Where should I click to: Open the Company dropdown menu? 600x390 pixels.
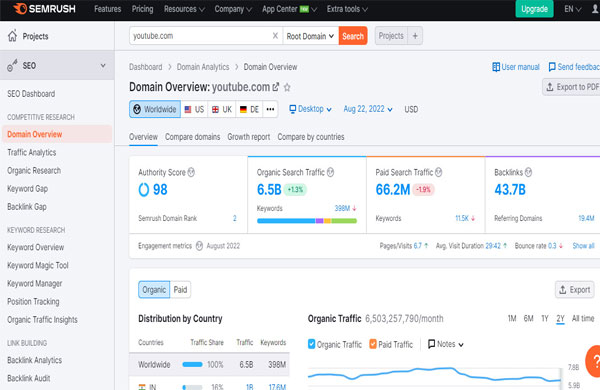tap(233, 9)
